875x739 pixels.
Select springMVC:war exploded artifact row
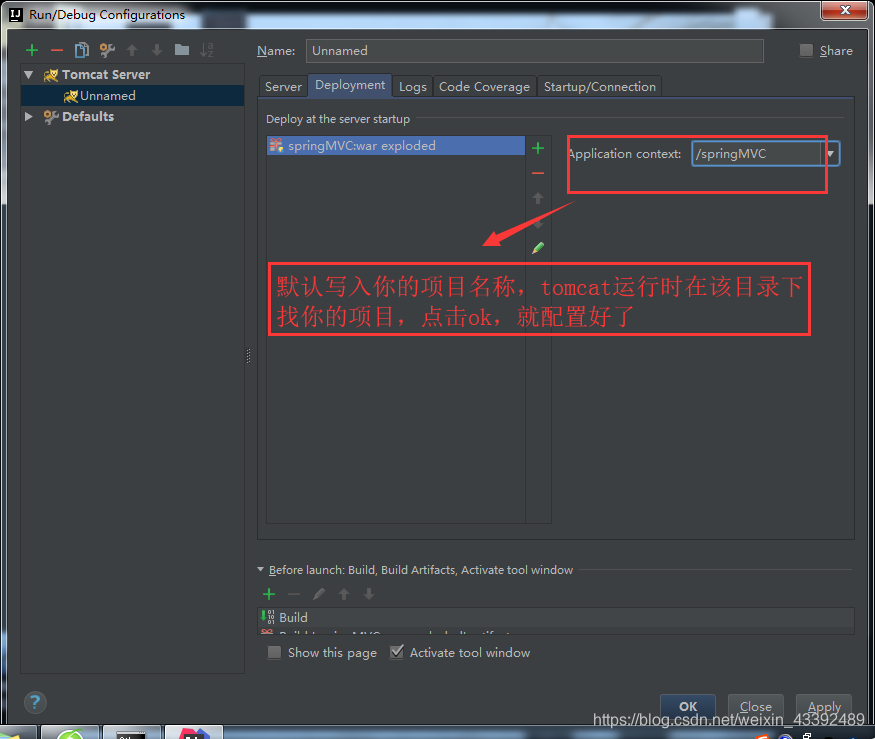pyautogui.click(x=396, y=146)
